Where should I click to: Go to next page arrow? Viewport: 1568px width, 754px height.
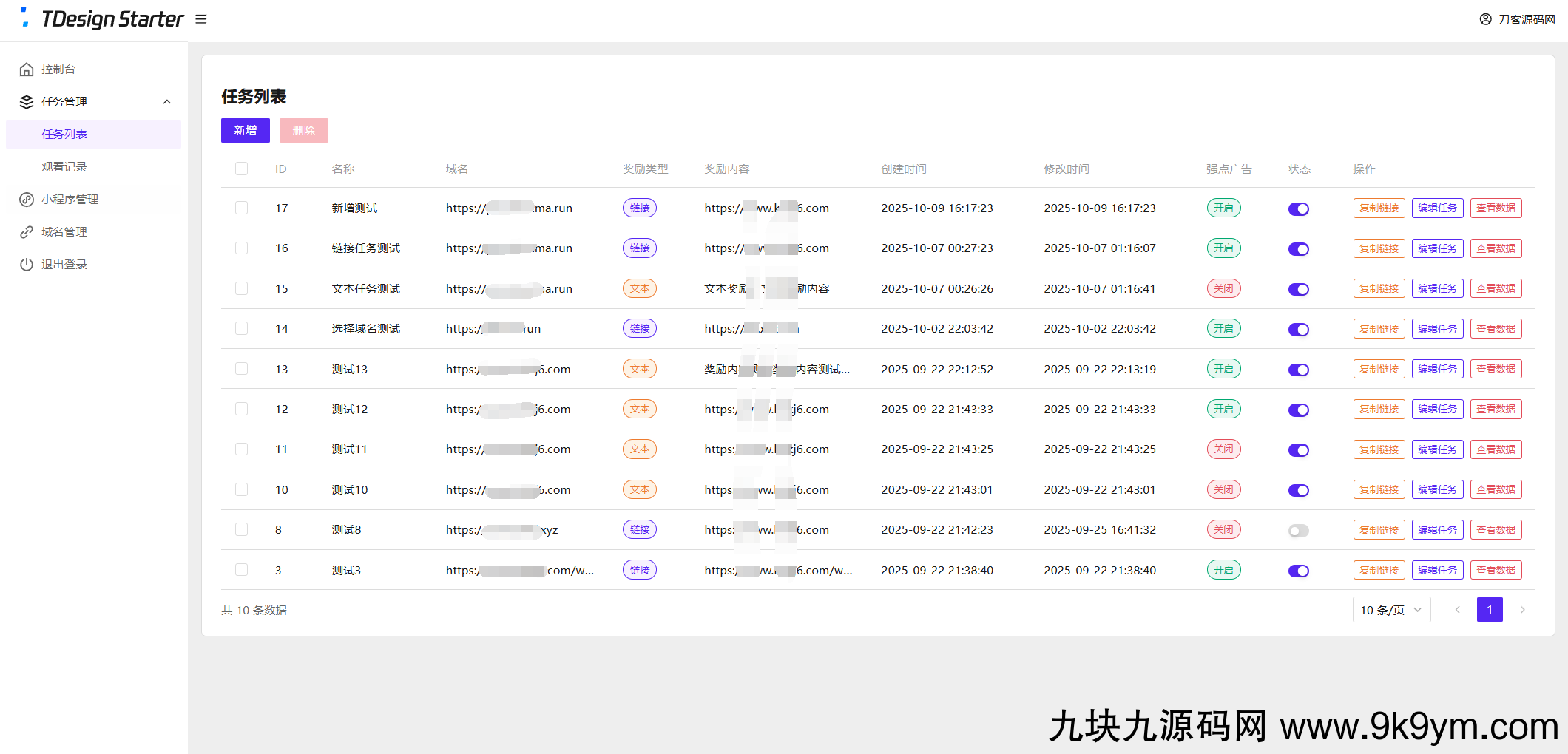click(1522, 610)
